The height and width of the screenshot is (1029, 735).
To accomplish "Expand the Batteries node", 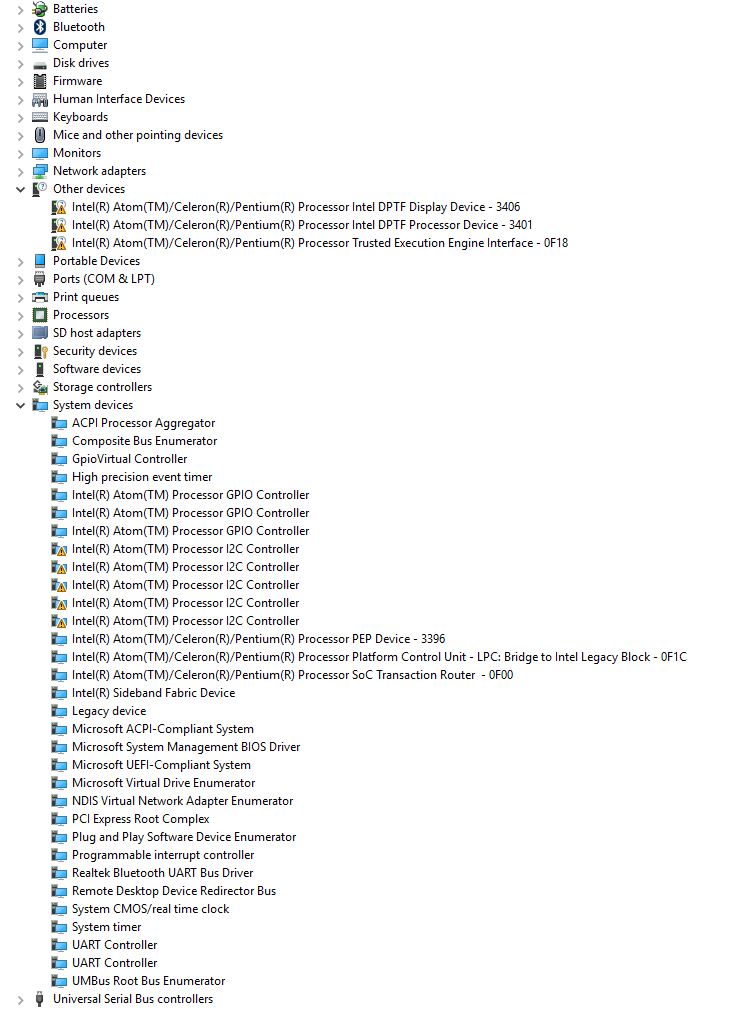I will pyautogui.click(x=20, y=10).
